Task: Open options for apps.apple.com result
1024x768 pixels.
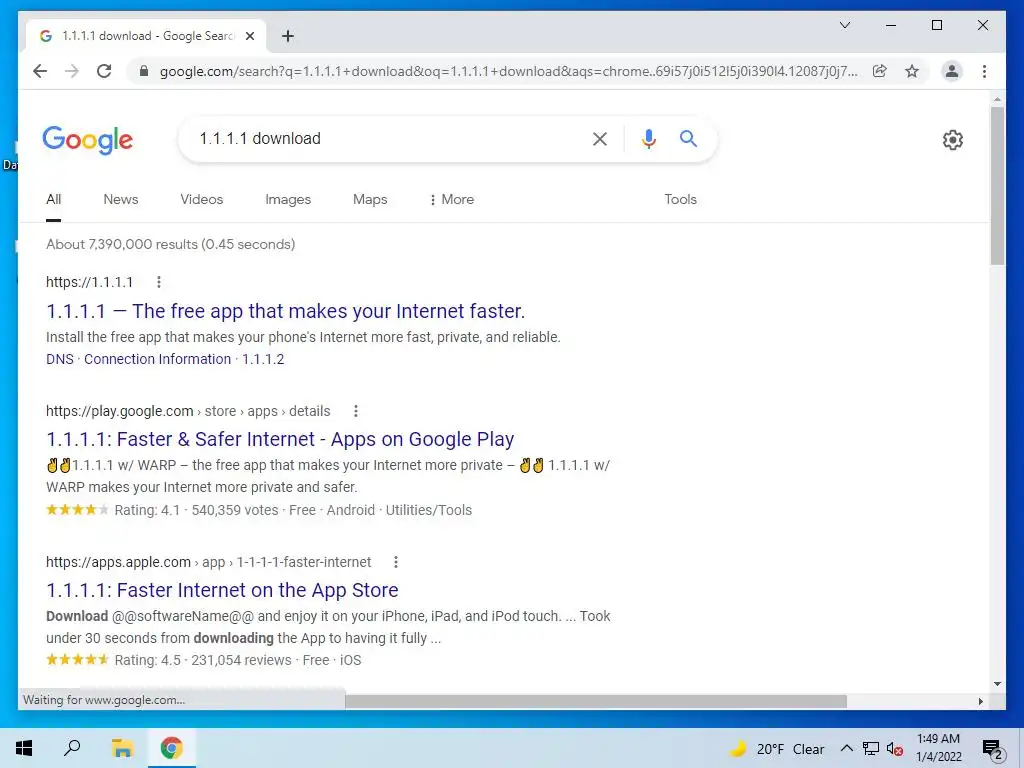Action: (396, 562)
